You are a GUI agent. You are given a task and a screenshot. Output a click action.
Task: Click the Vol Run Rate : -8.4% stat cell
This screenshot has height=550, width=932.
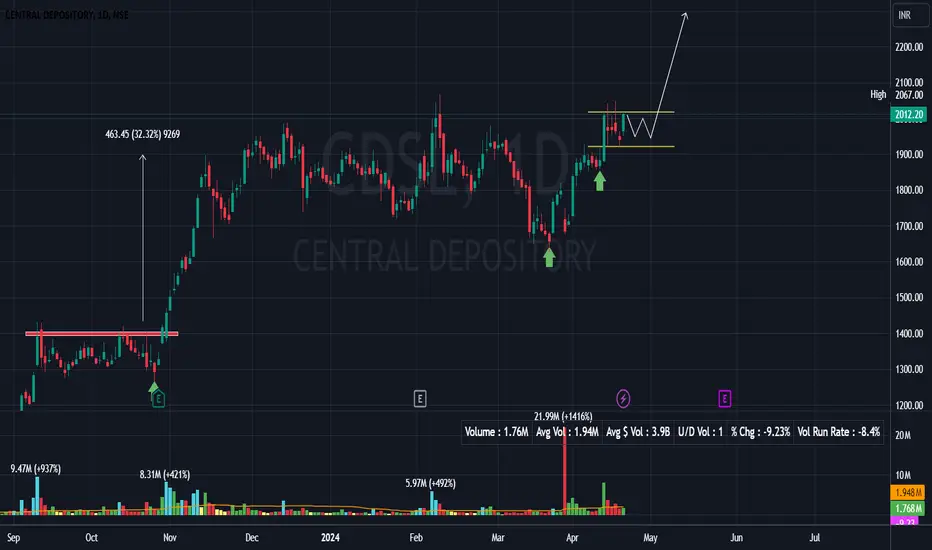pyautogui.click(x=839, y=432)
